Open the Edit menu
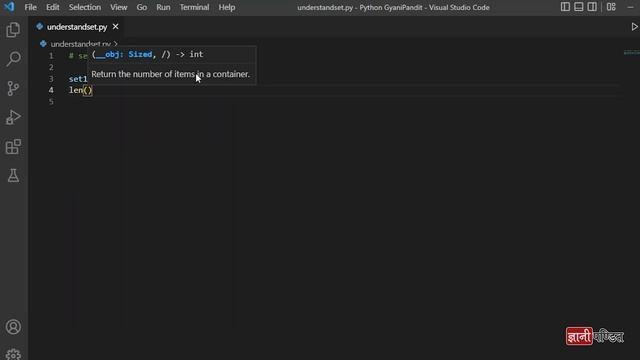 pyautogui.click(x=53, y=7)
